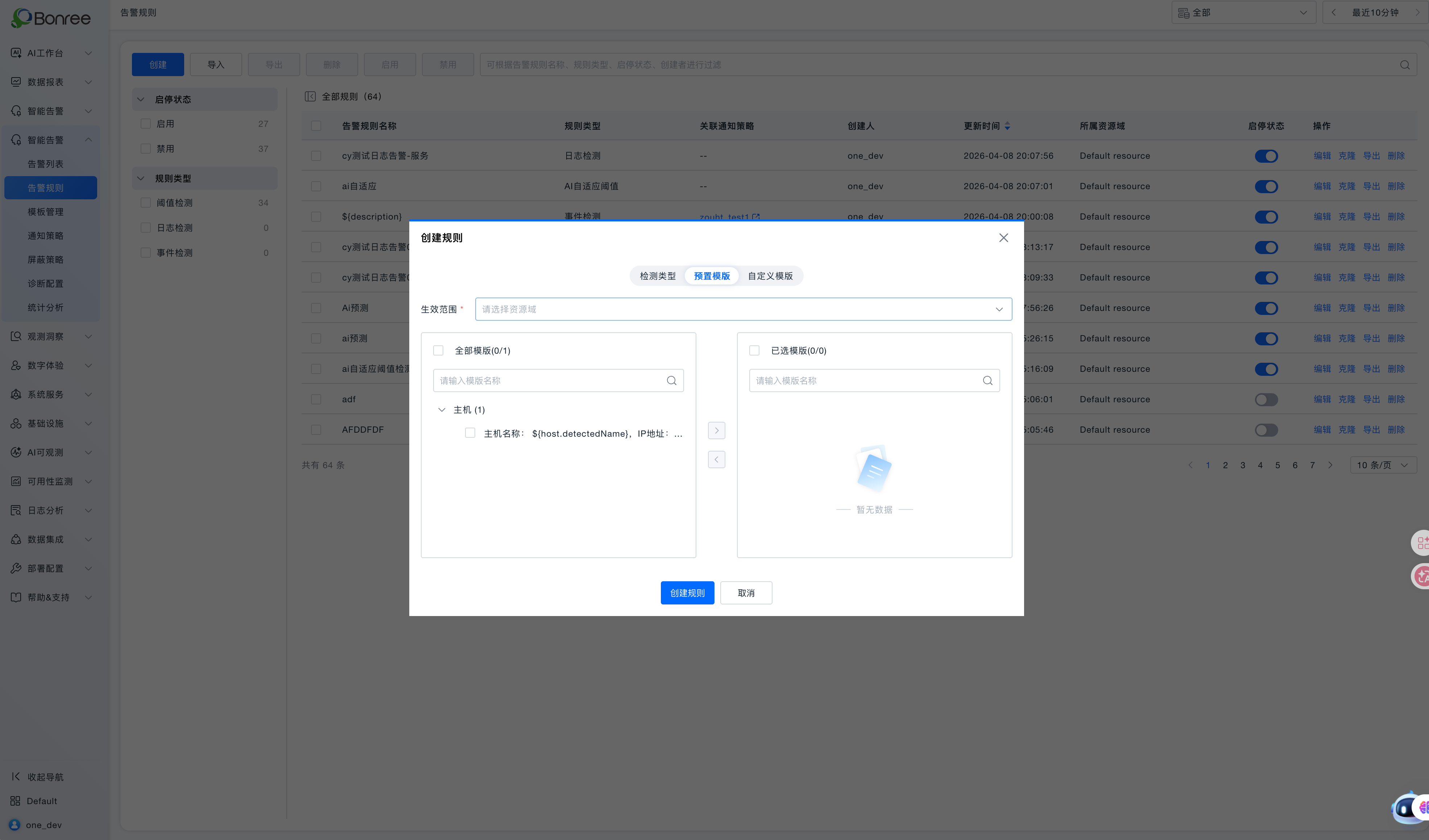Image resolution: width=1429 pixels, height=840 pixels.
Task: Expand the 日志分析 sidebar menu
Action: [x=88, y=510]
